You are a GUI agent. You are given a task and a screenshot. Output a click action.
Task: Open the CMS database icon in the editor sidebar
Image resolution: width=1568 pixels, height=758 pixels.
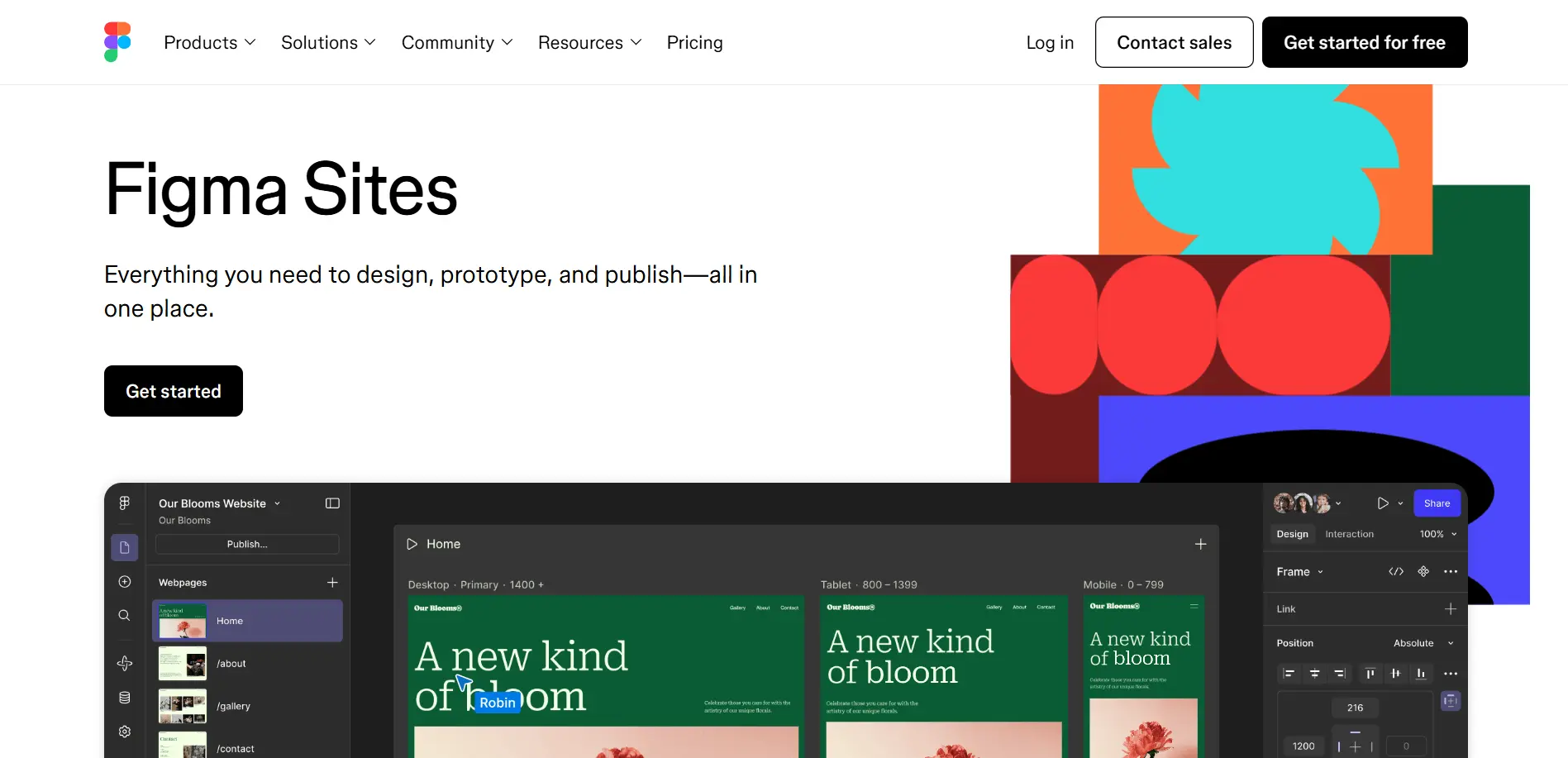[125, 698]
